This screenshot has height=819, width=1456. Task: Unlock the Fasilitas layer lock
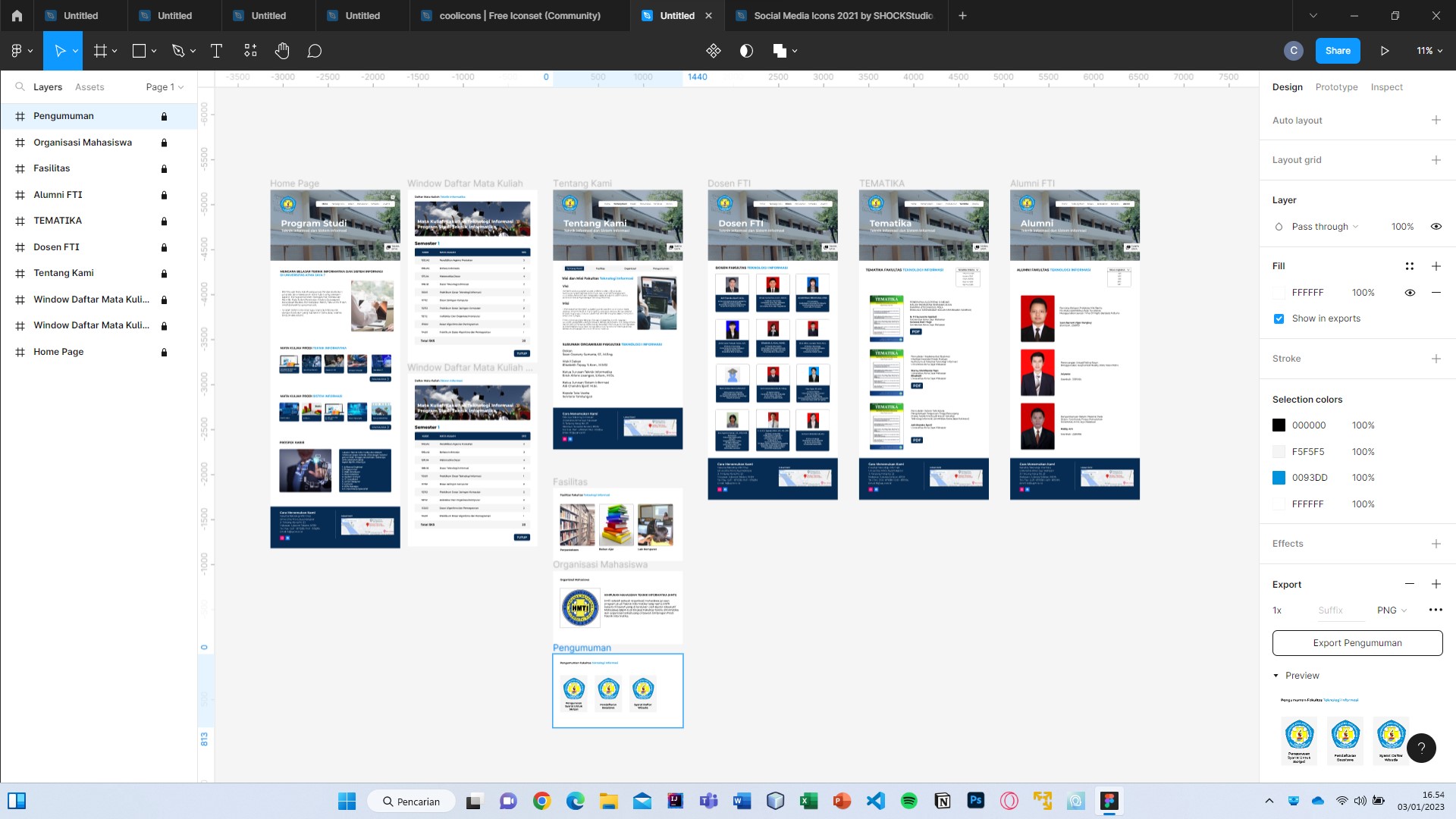click(x=164, y=168)
